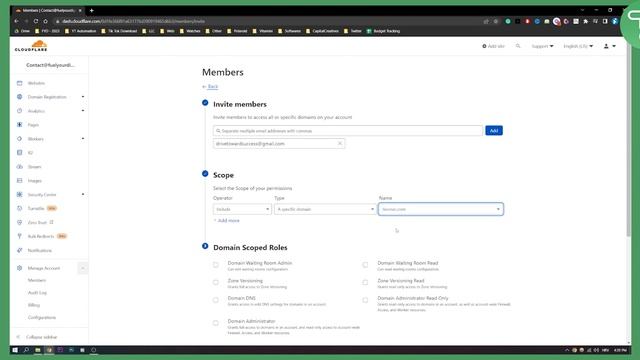Expand Workers submenu arrow
The image size is (640, 360).
(83, 139)
